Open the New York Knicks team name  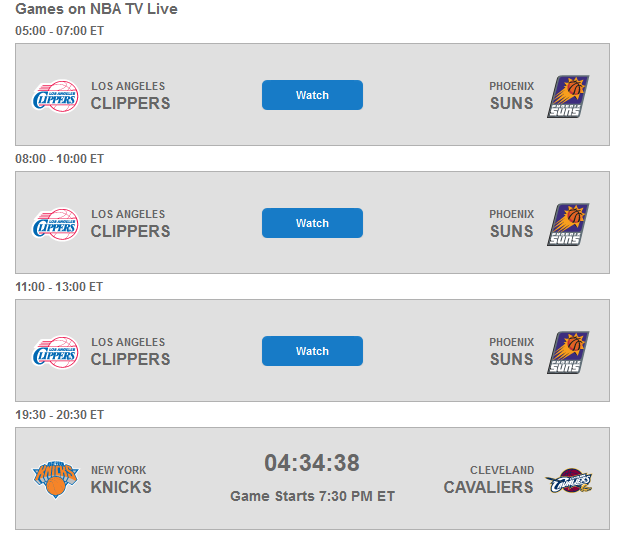coord(121,479)
